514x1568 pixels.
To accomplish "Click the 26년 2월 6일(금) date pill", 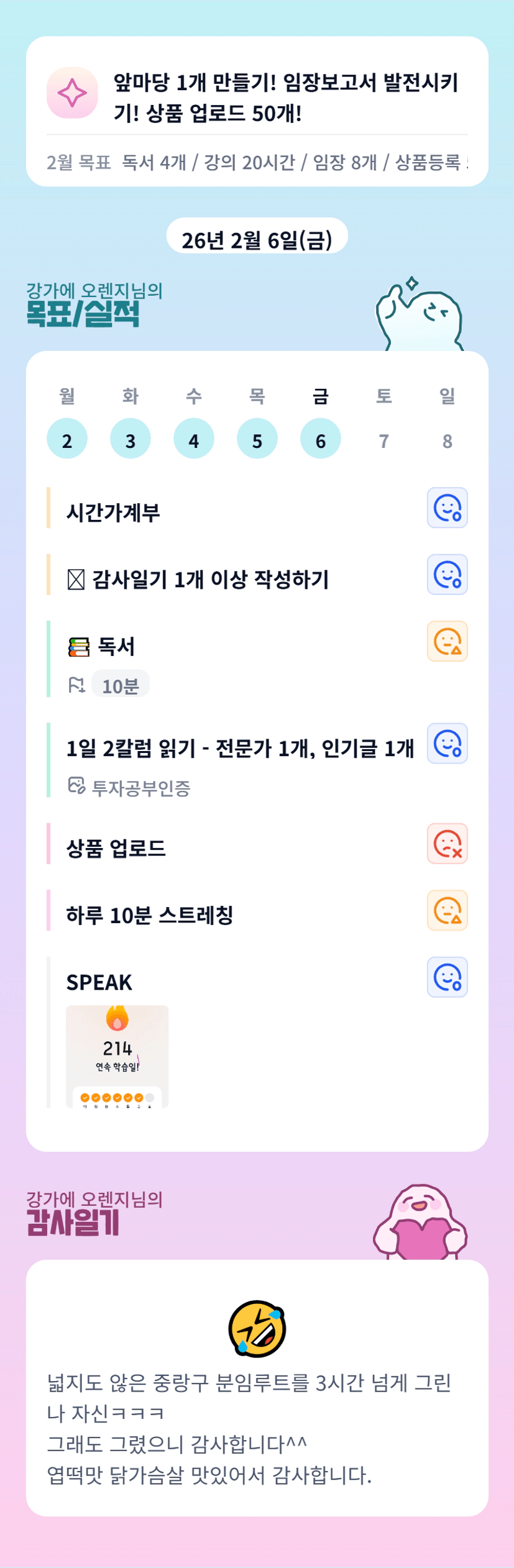I will (x=257, y=239).
